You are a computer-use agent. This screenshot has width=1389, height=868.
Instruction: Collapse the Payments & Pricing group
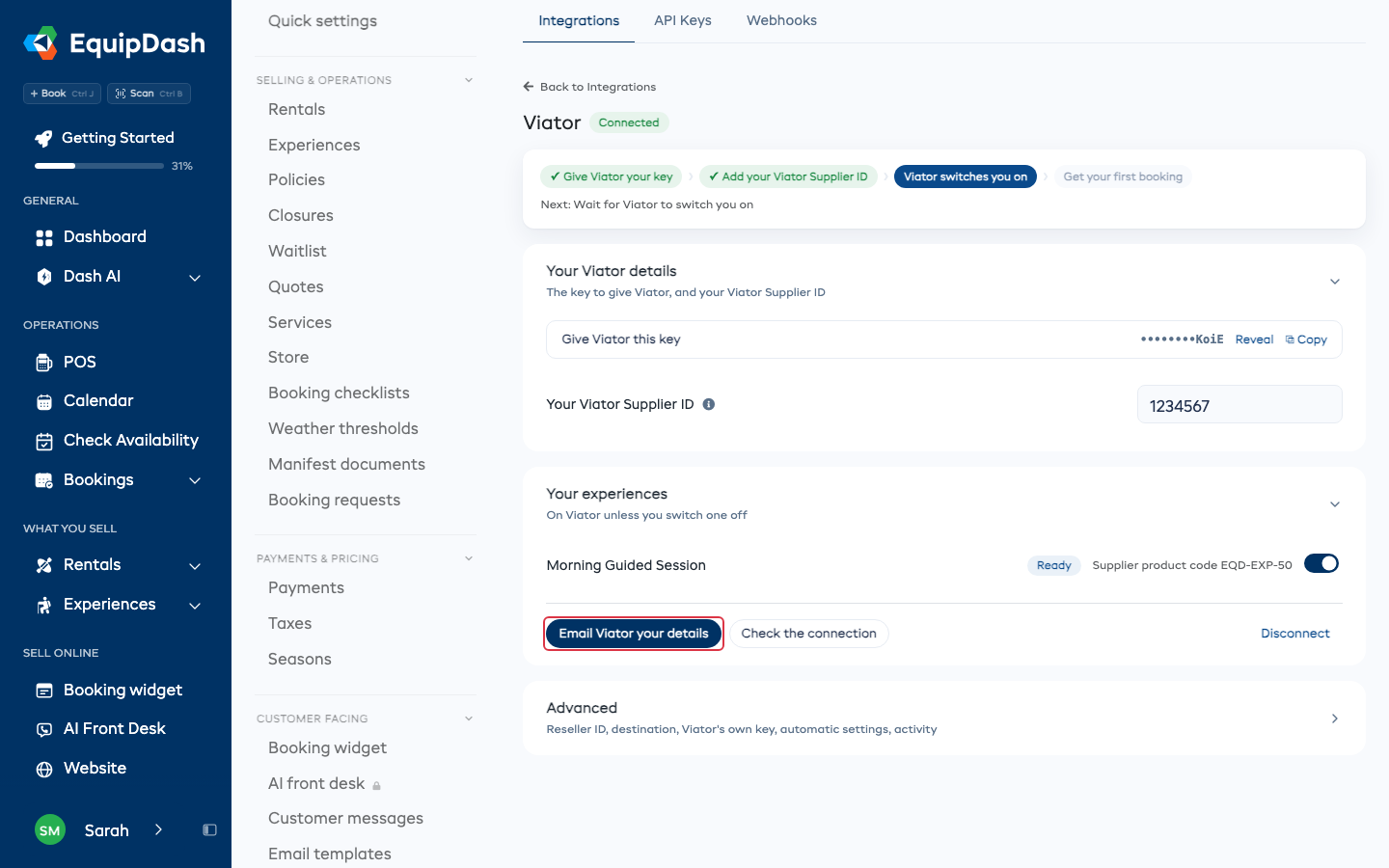(469, 558)
